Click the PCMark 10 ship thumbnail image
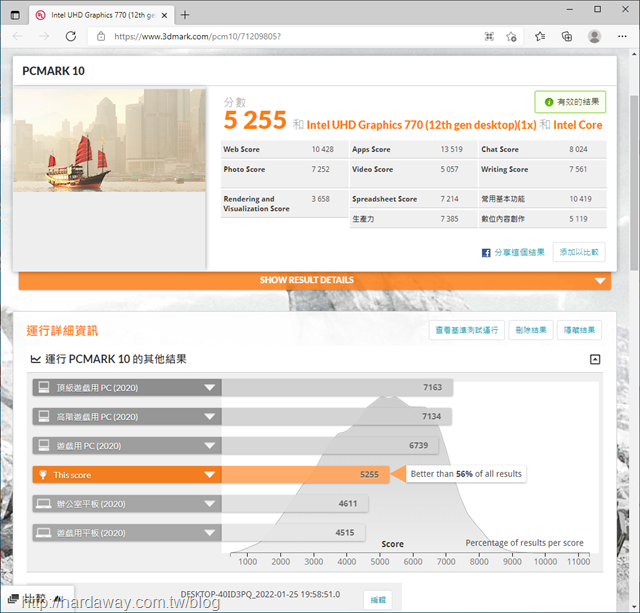640x613 pixels. [109, 140]
